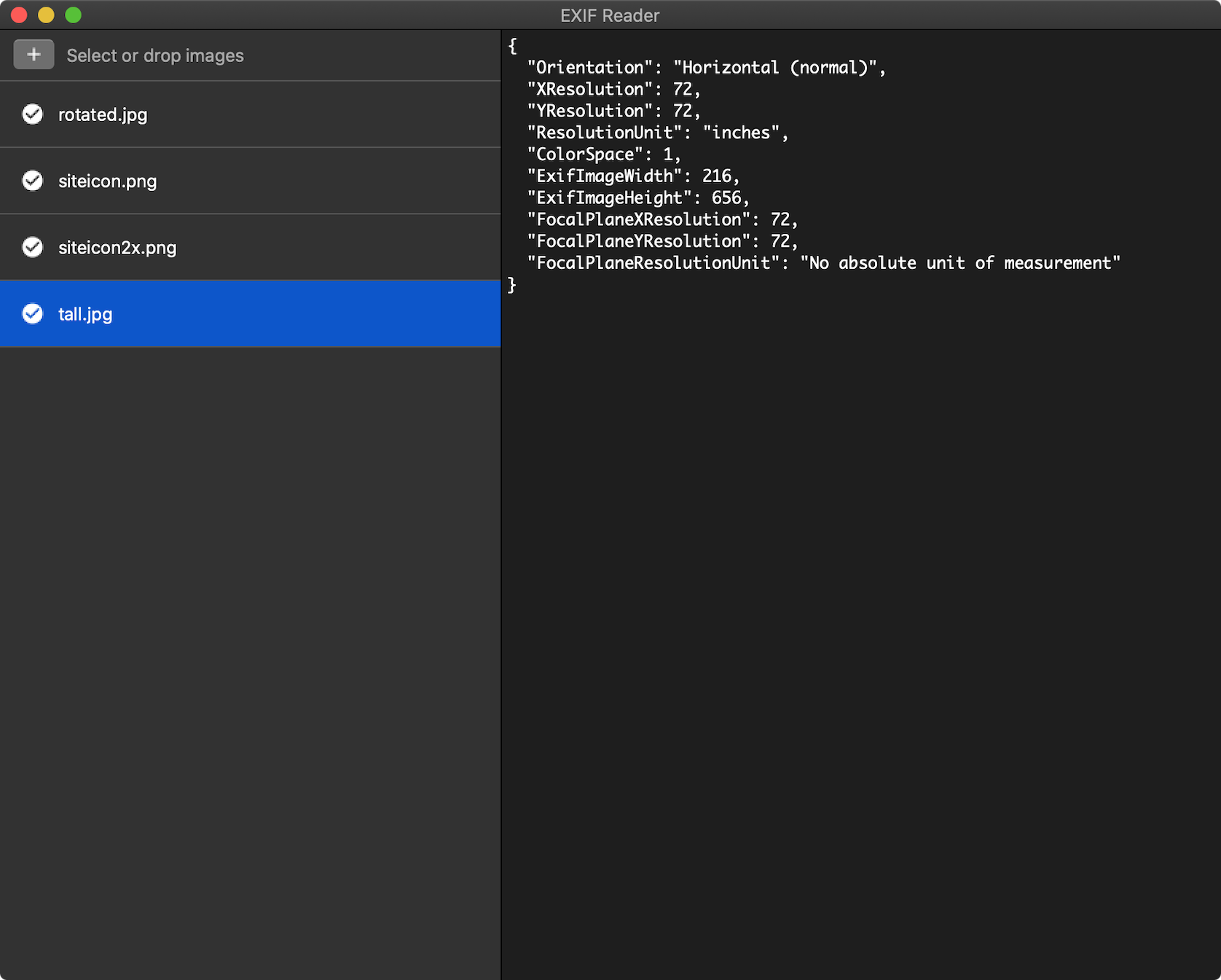Click the "XResolution": 72 line

pos(613,90)
